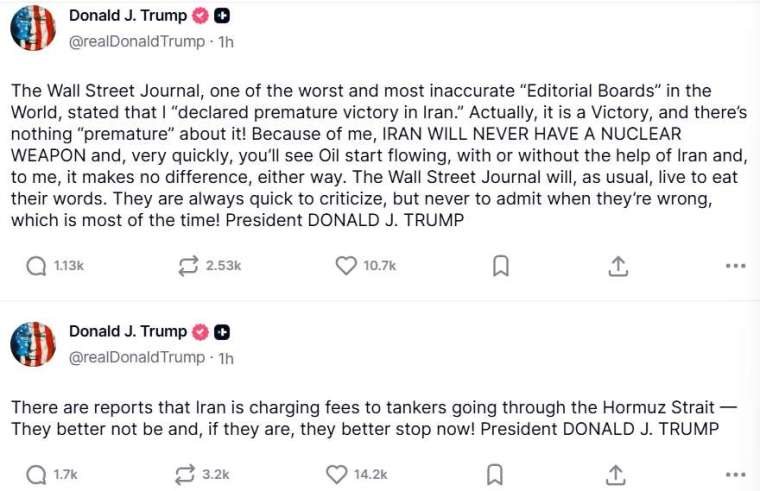
Task: Open more options on the Hormuz post
Action: 735,474
